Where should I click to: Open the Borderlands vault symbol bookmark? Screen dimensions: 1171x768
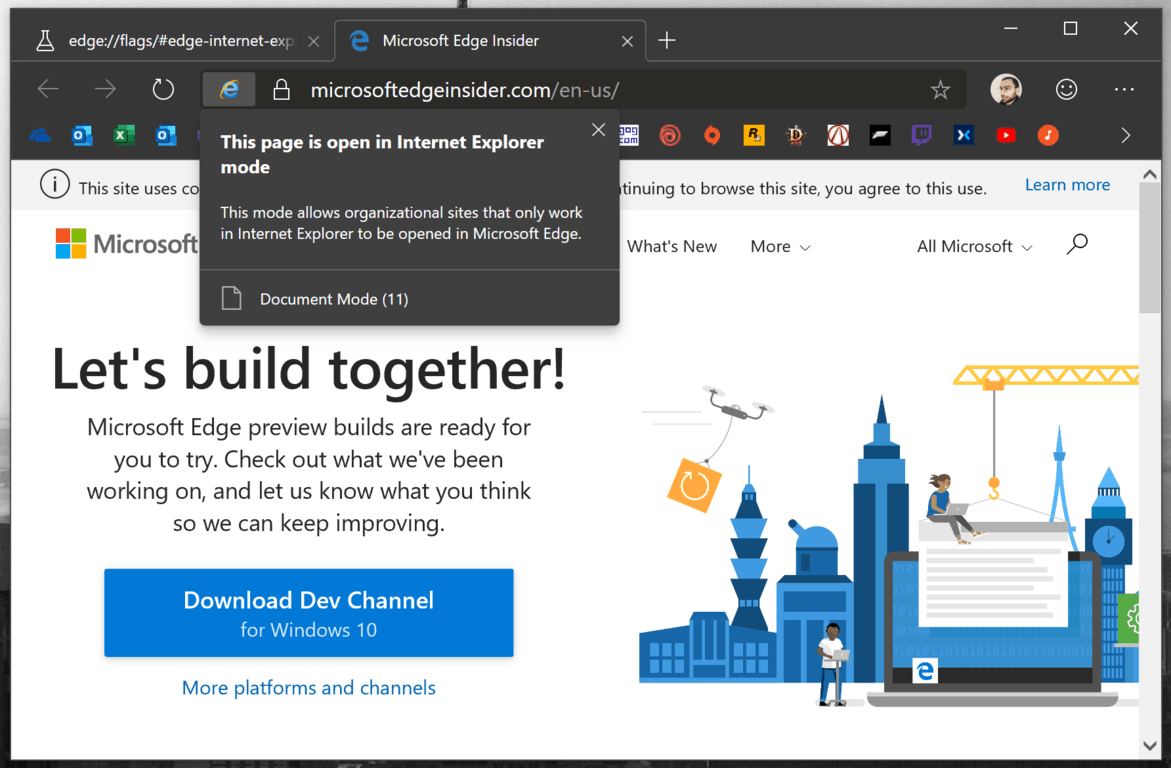(838, 135)
